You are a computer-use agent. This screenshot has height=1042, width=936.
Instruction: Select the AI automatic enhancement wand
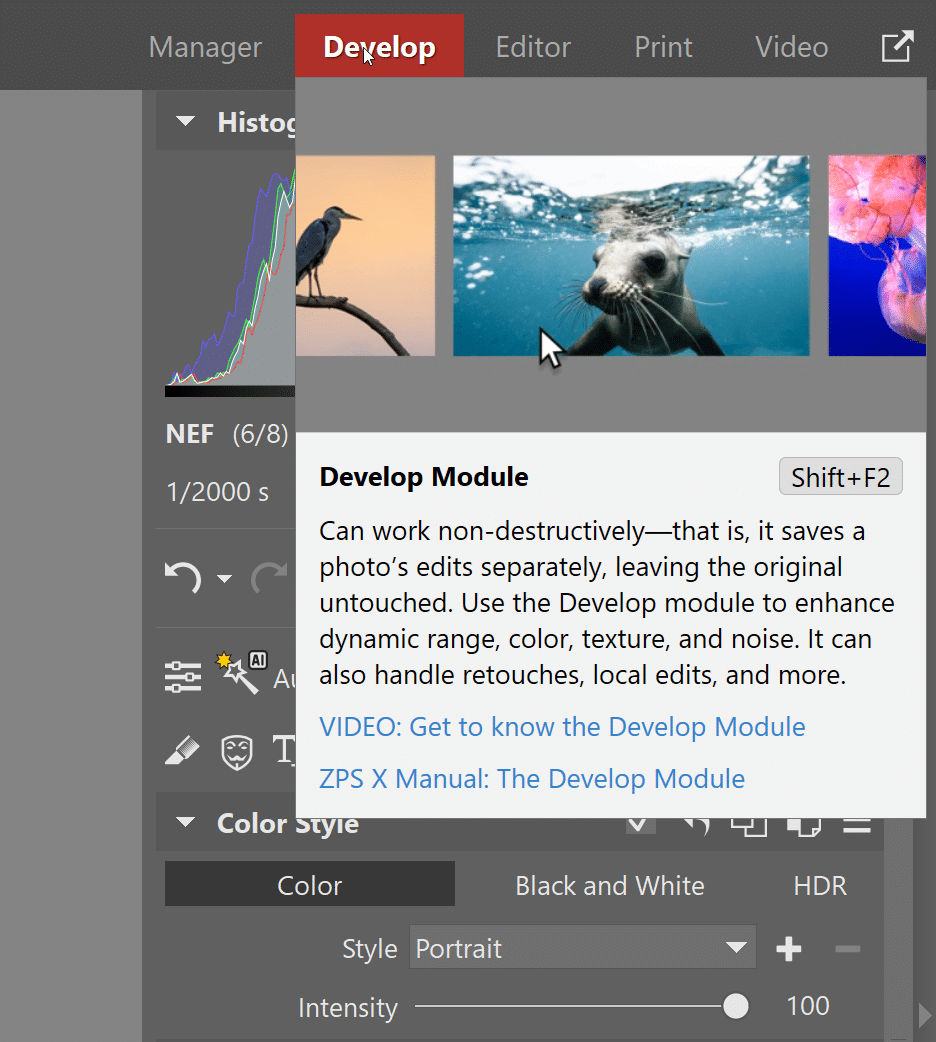(x=237, y=670)
